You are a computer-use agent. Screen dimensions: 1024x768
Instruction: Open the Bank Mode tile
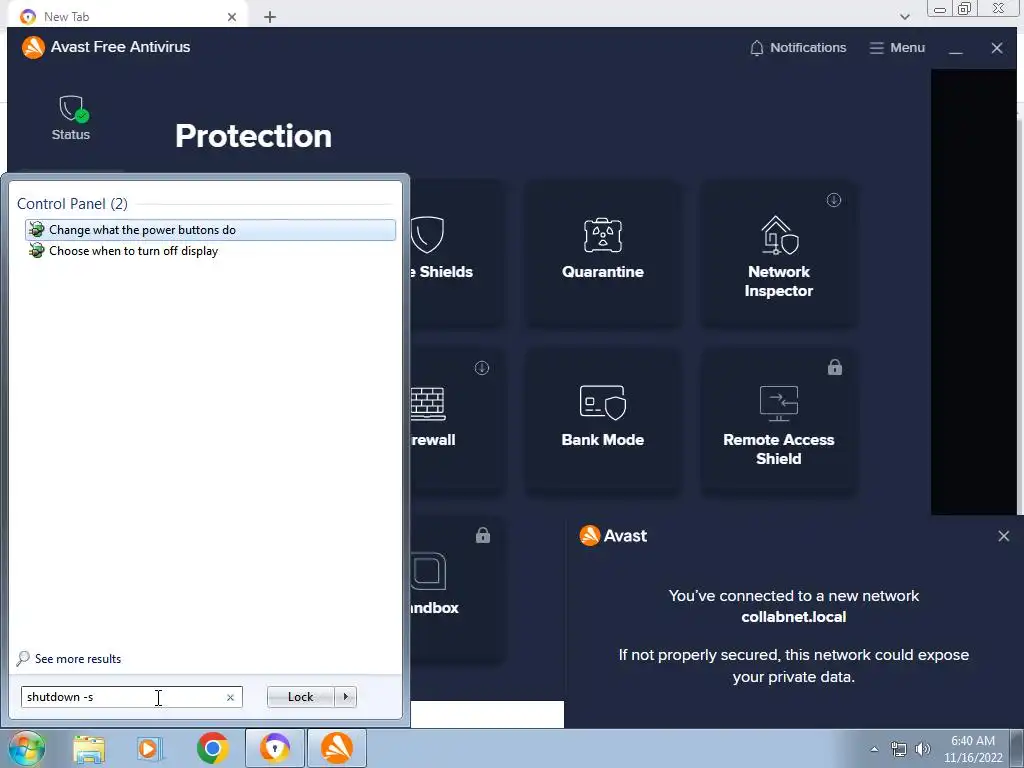(603, 422)
